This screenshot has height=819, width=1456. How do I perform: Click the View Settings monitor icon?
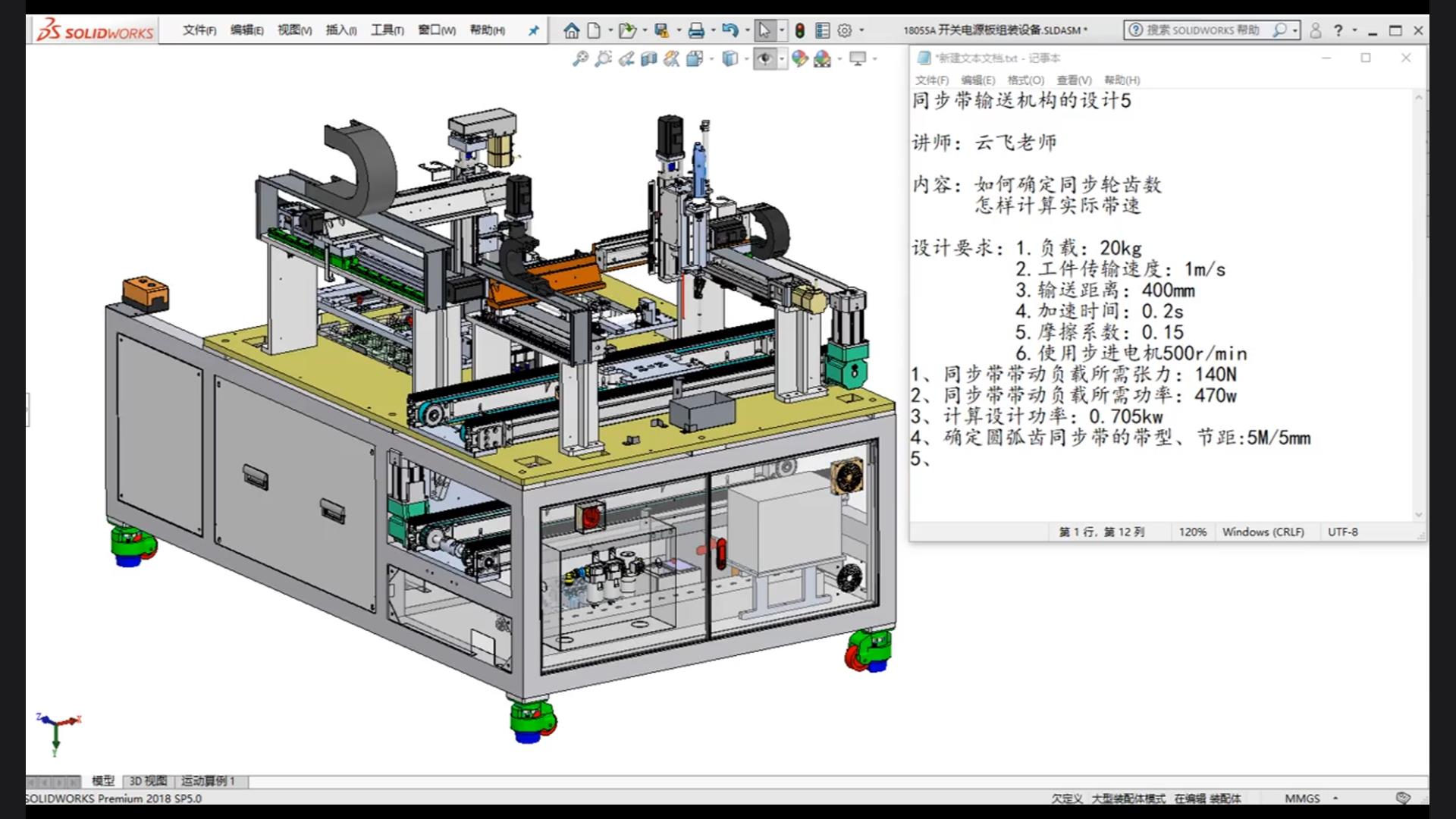[858, 58]
